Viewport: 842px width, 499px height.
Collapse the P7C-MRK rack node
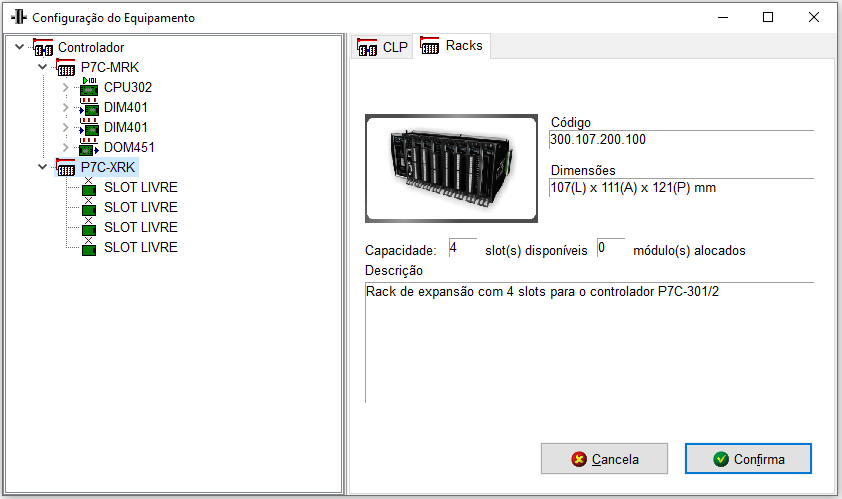coord(43,68)
